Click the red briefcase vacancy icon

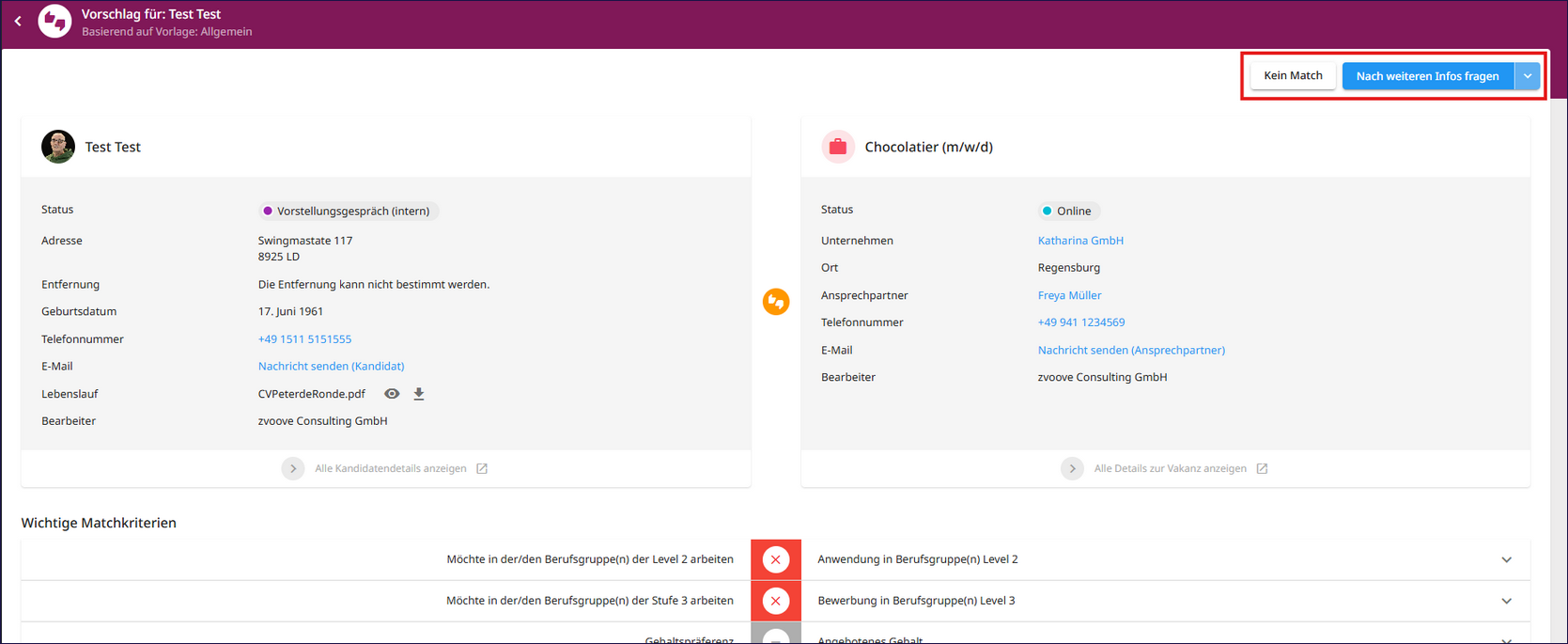coord(837,147)
